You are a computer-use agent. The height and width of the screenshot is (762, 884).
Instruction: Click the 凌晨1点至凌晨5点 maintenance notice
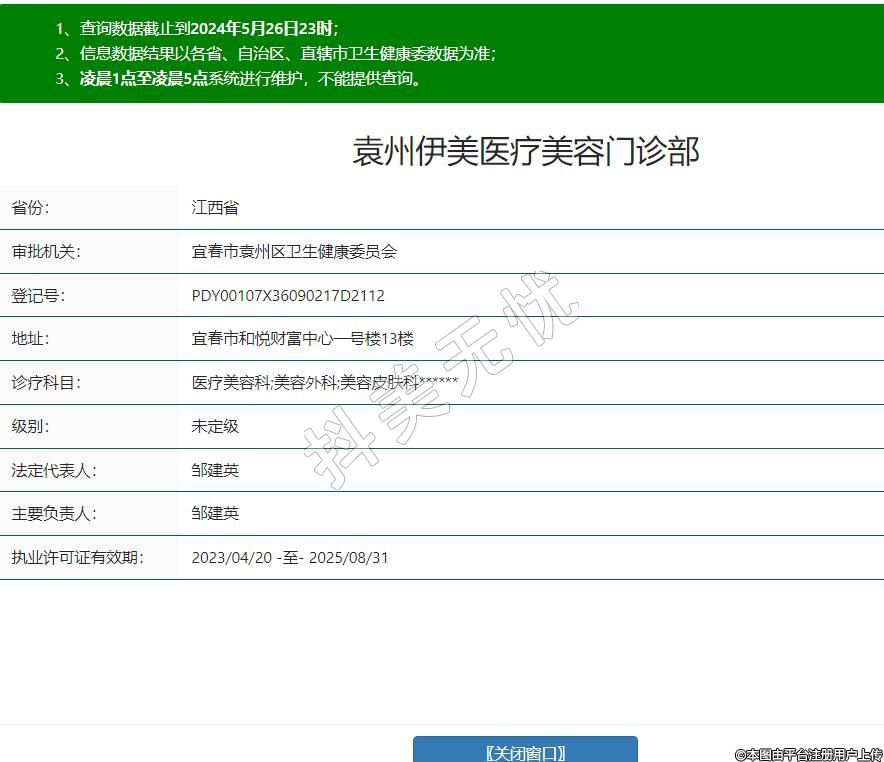(x=250, y=78)
